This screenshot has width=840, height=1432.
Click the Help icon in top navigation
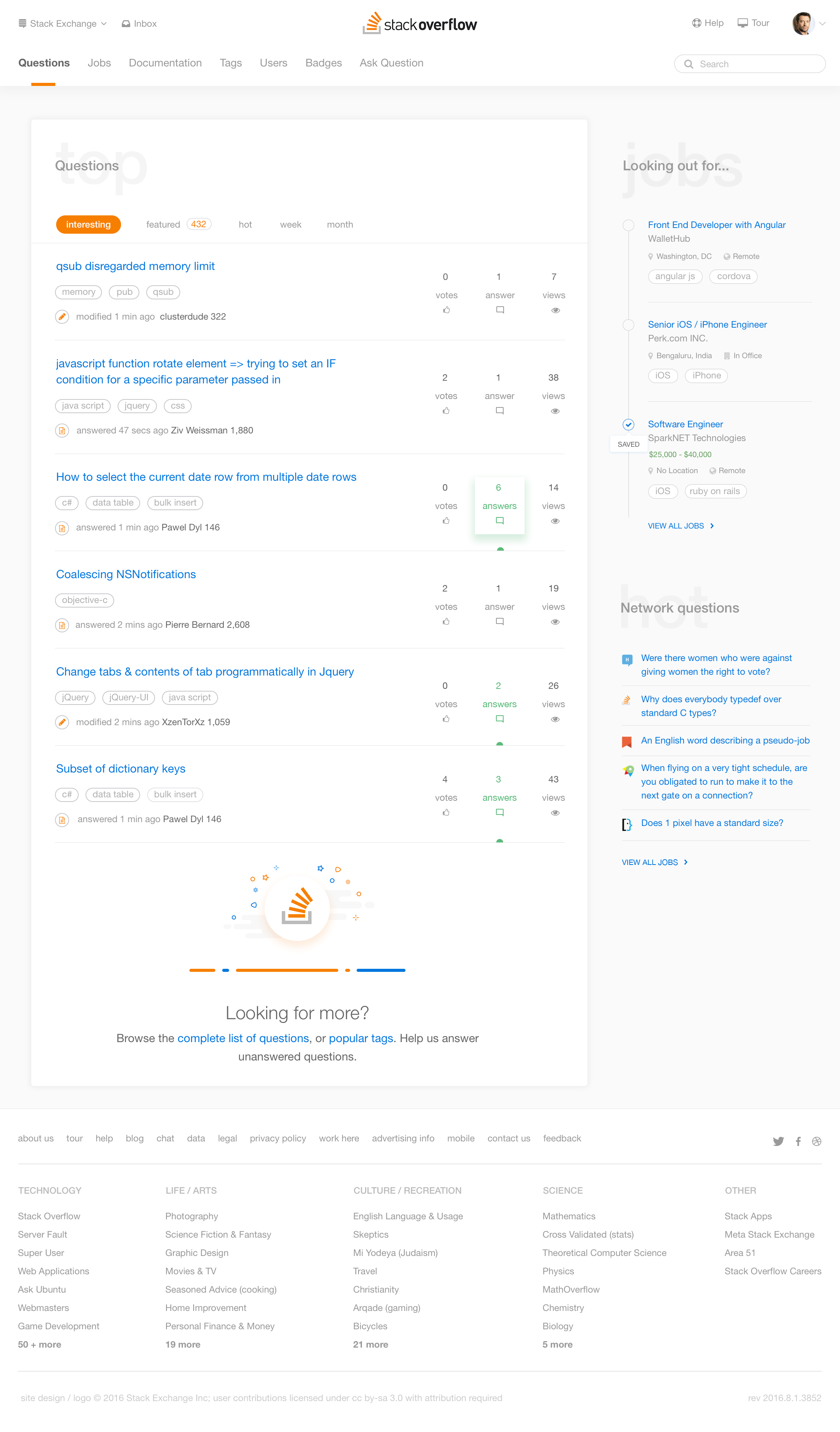click(x=693, y=23)
